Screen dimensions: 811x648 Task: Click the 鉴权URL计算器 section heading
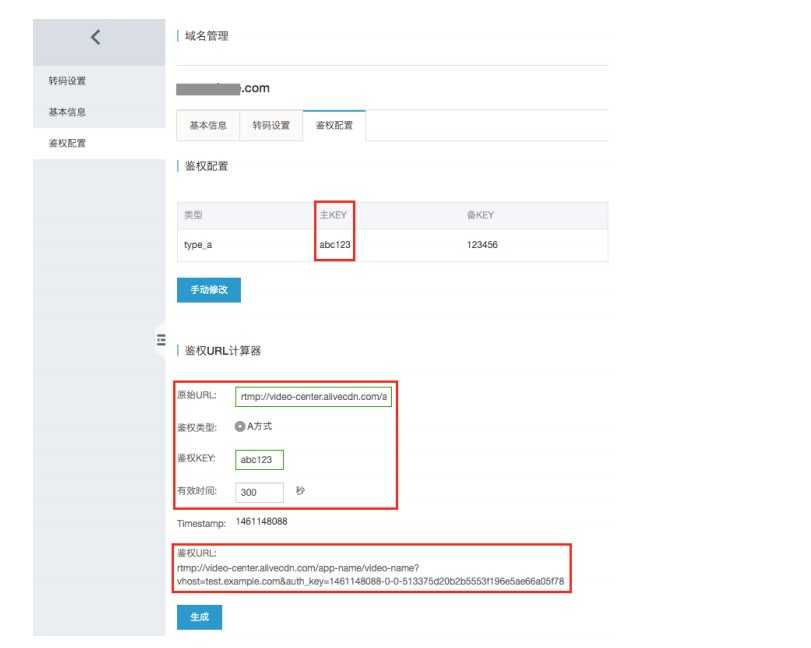(x=222, y=351)
